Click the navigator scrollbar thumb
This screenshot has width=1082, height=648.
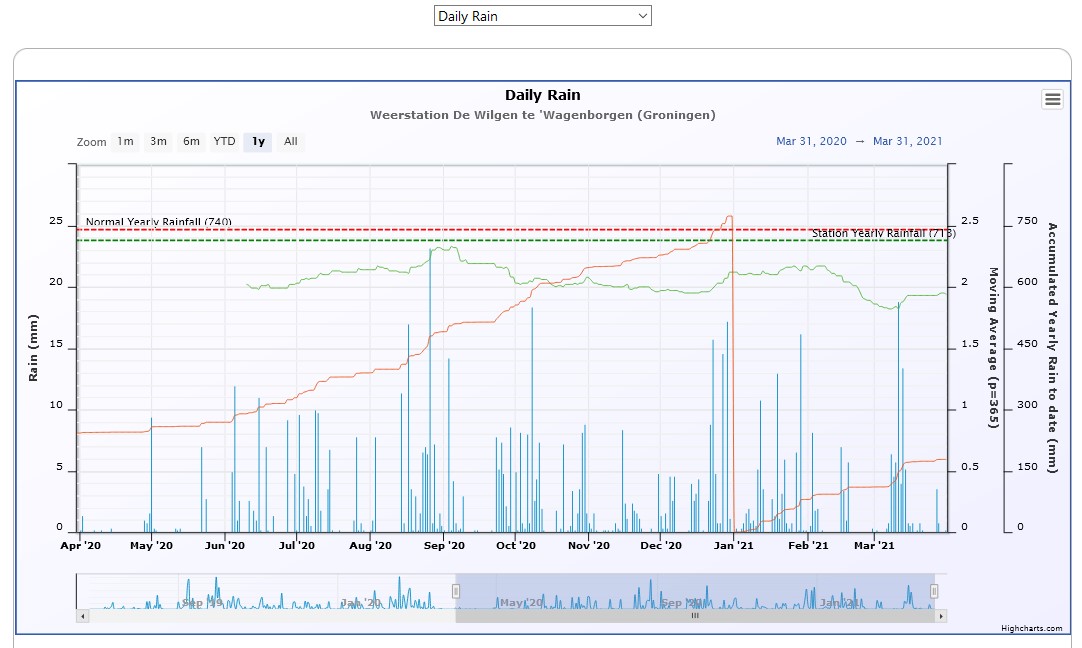pyautogui.click(x=695, y=616)
